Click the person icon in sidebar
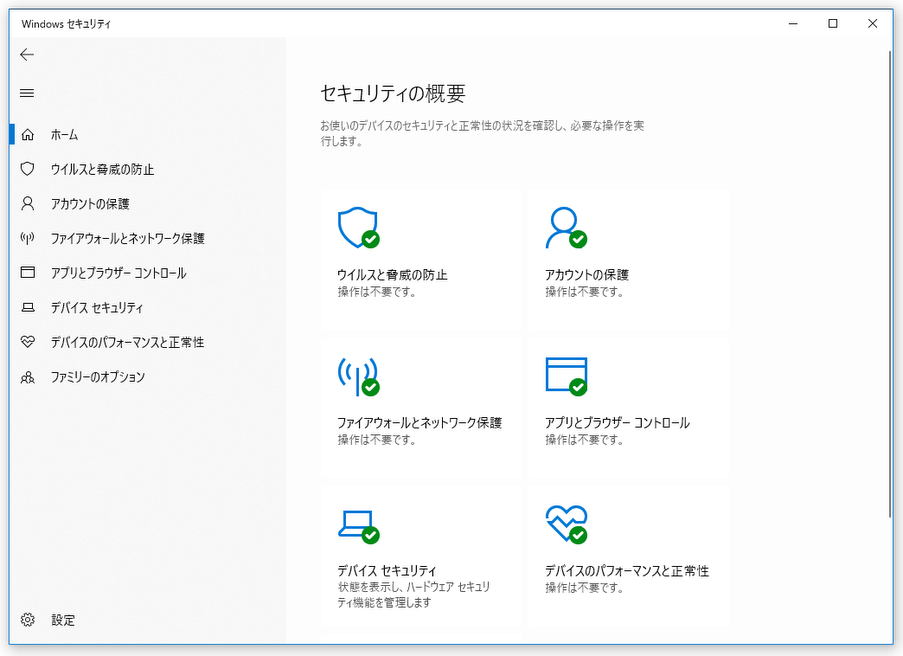The width and height of the screenshot is (903, 656). [x=28, y=203]
